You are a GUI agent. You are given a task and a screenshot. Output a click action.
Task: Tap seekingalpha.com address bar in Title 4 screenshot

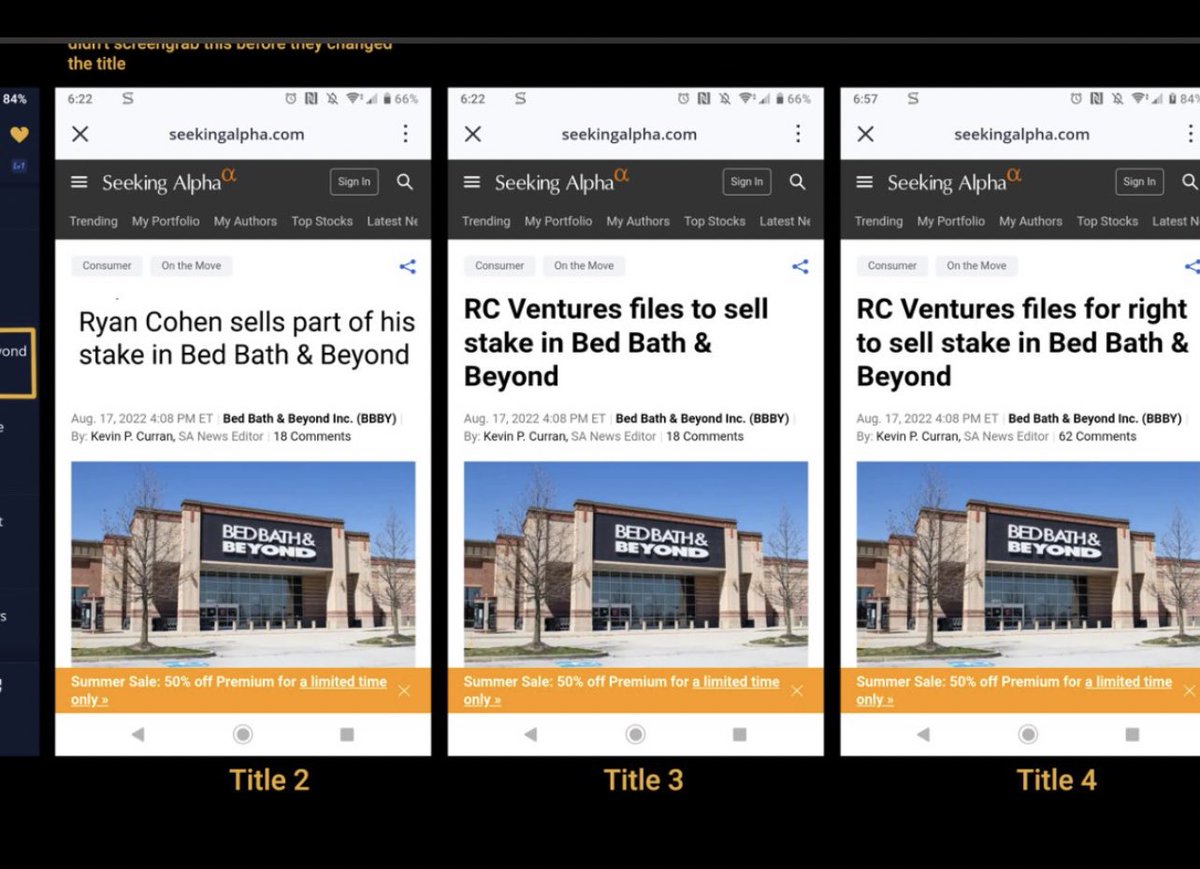click(1022, 134)
